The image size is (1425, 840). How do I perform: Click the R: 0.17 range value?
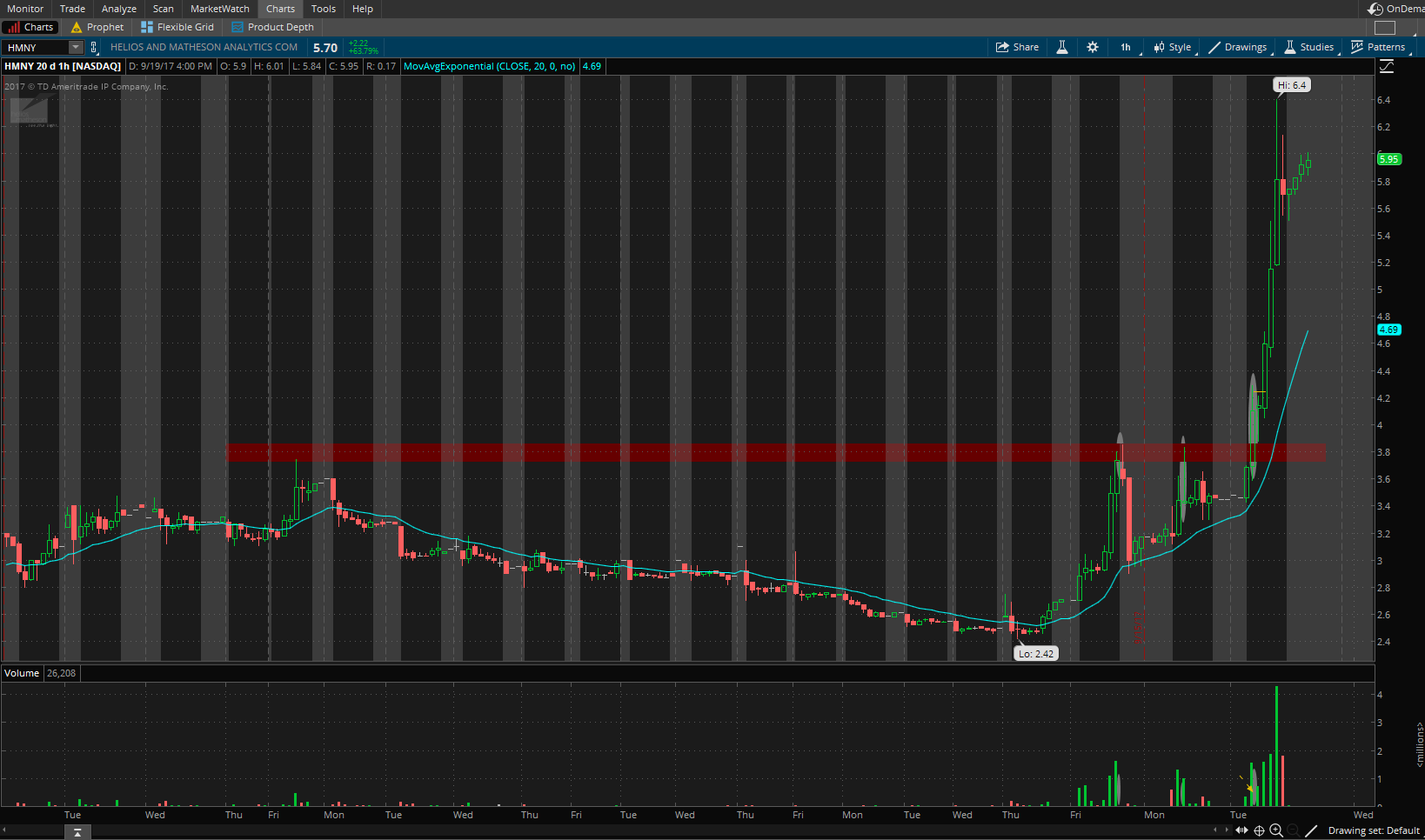coord(381,66)
